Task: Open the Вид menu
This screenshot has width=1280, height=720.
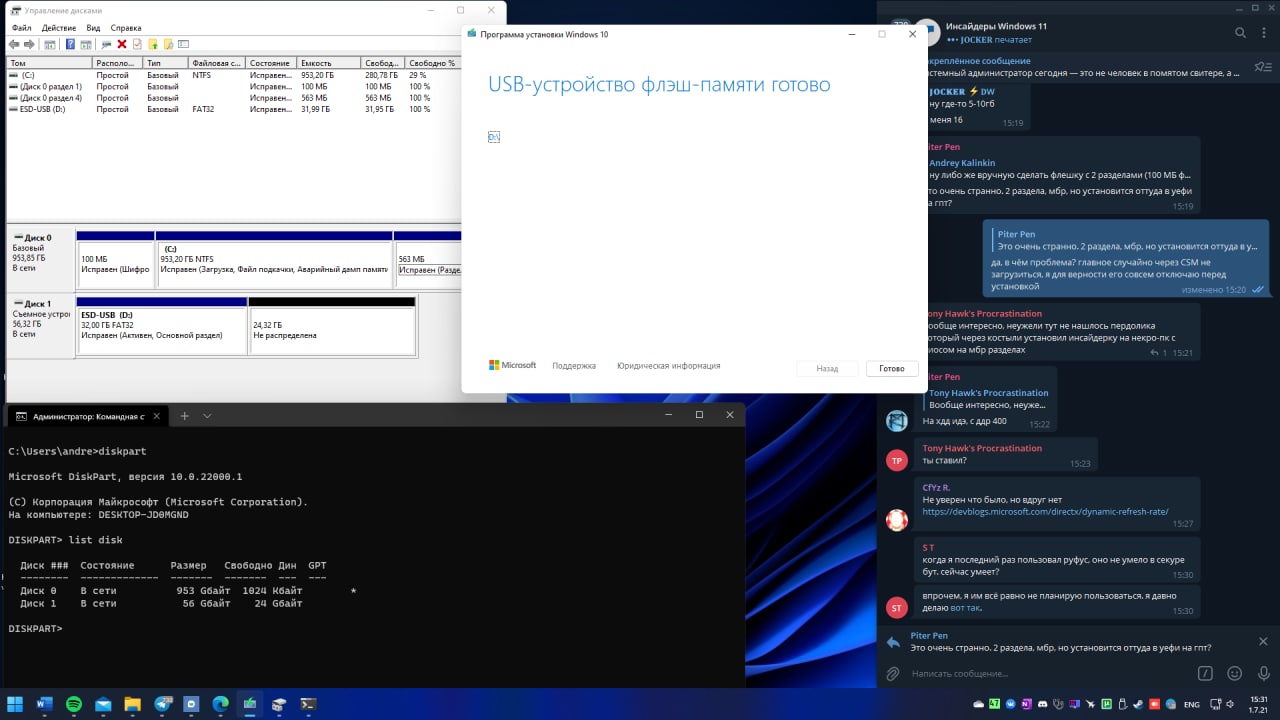Action: [x=93, y=28]
